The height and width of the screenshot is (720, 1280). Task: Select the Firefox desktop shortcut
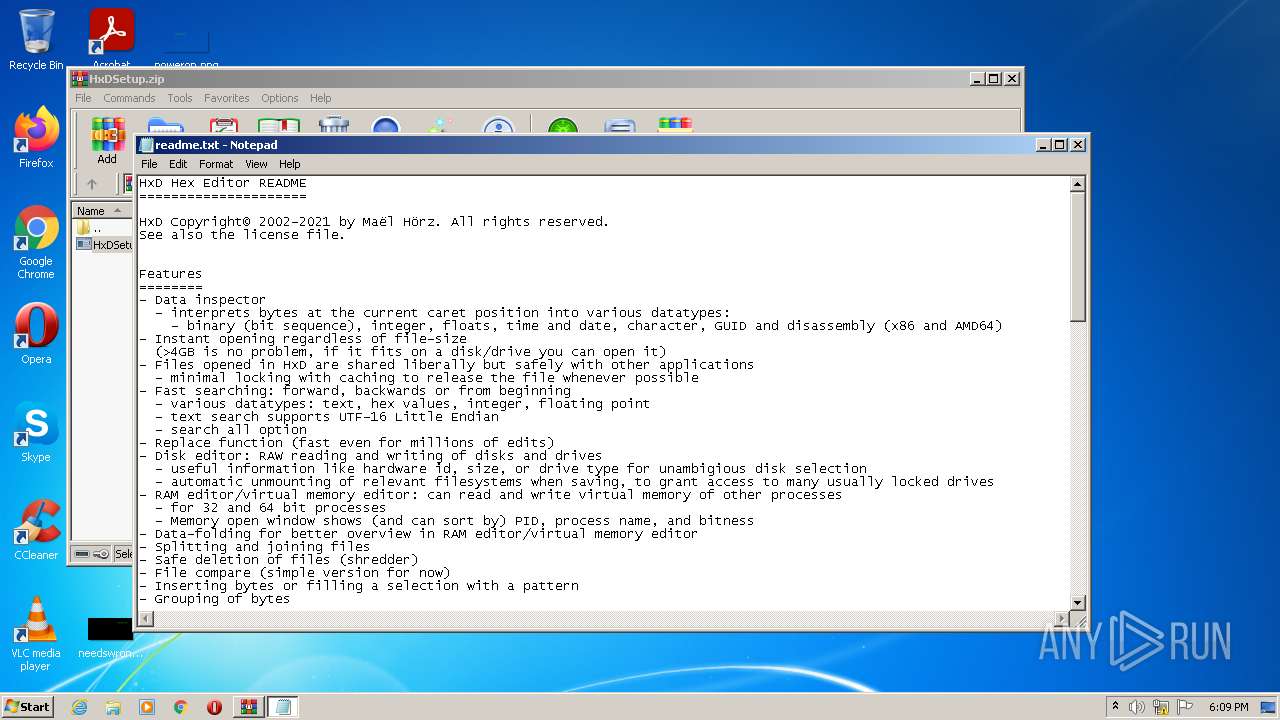36,138
